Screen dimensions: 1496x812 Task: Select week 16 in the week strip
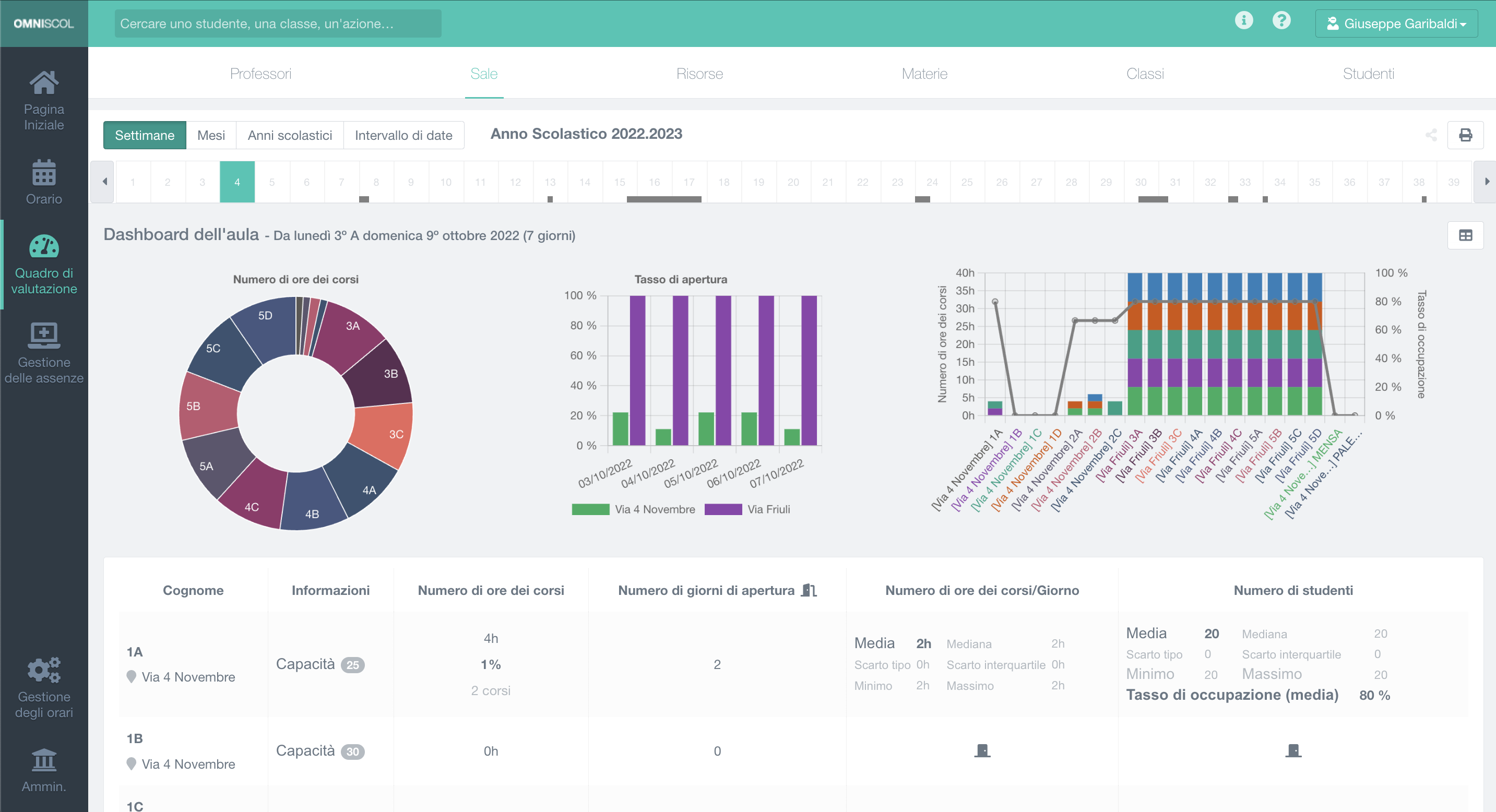coord(654,181)
